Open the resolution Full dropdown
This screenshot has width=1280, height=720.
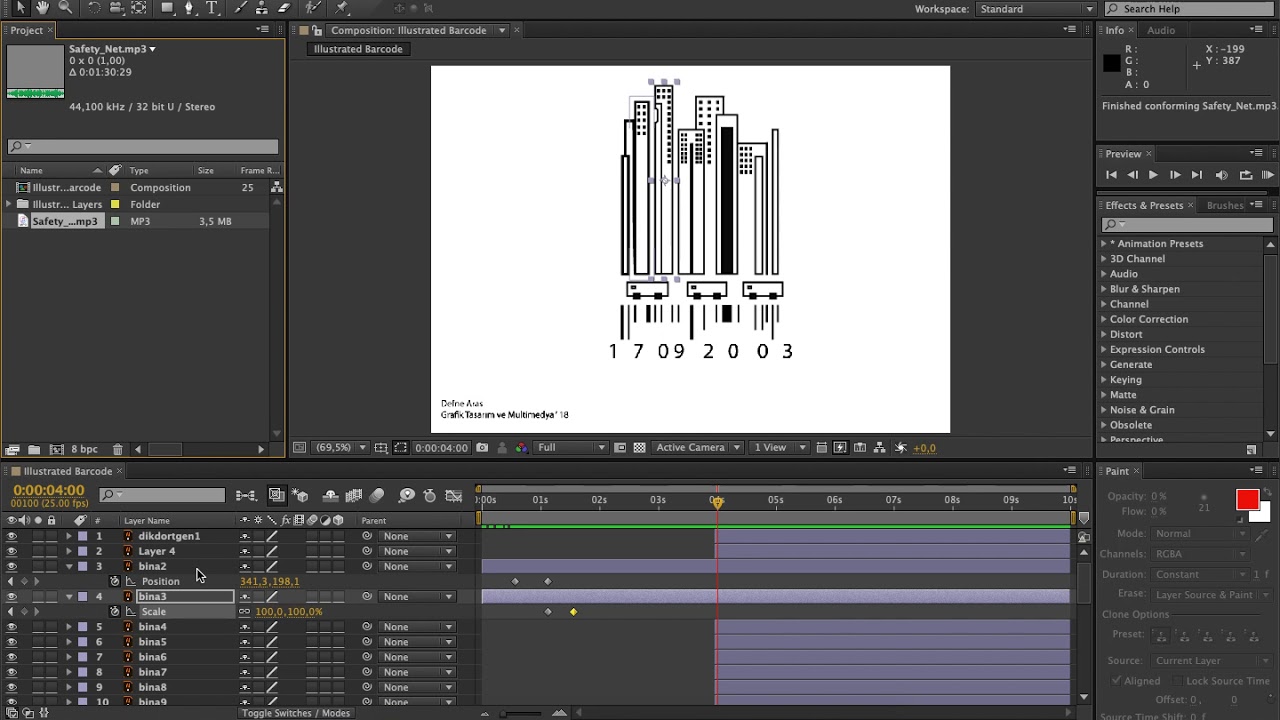pos(571,448)
